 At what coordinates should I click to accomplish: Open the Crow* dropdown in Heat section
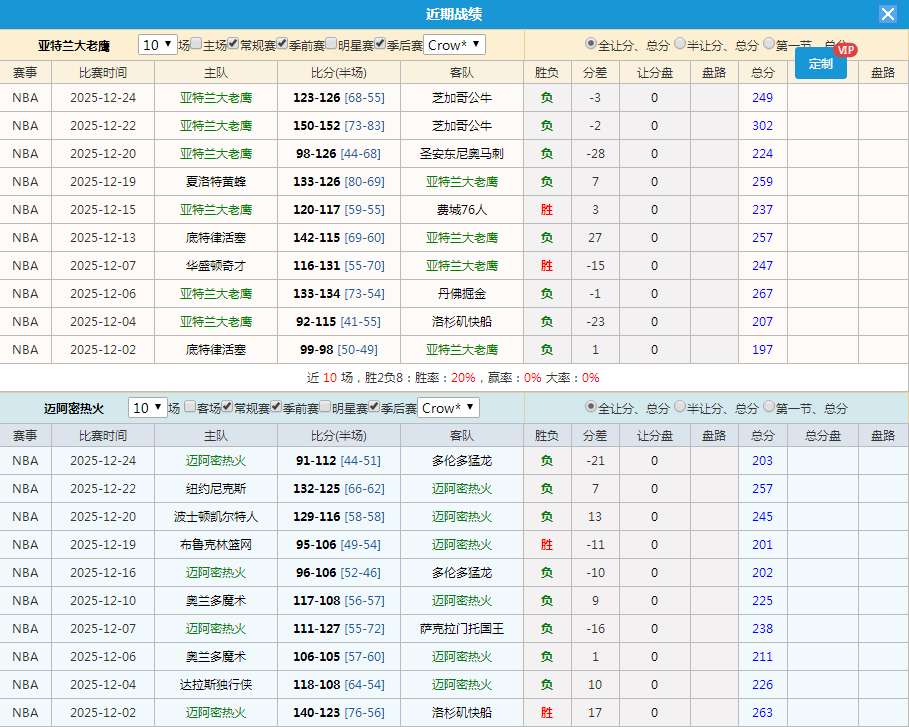[x=449, y=408]
